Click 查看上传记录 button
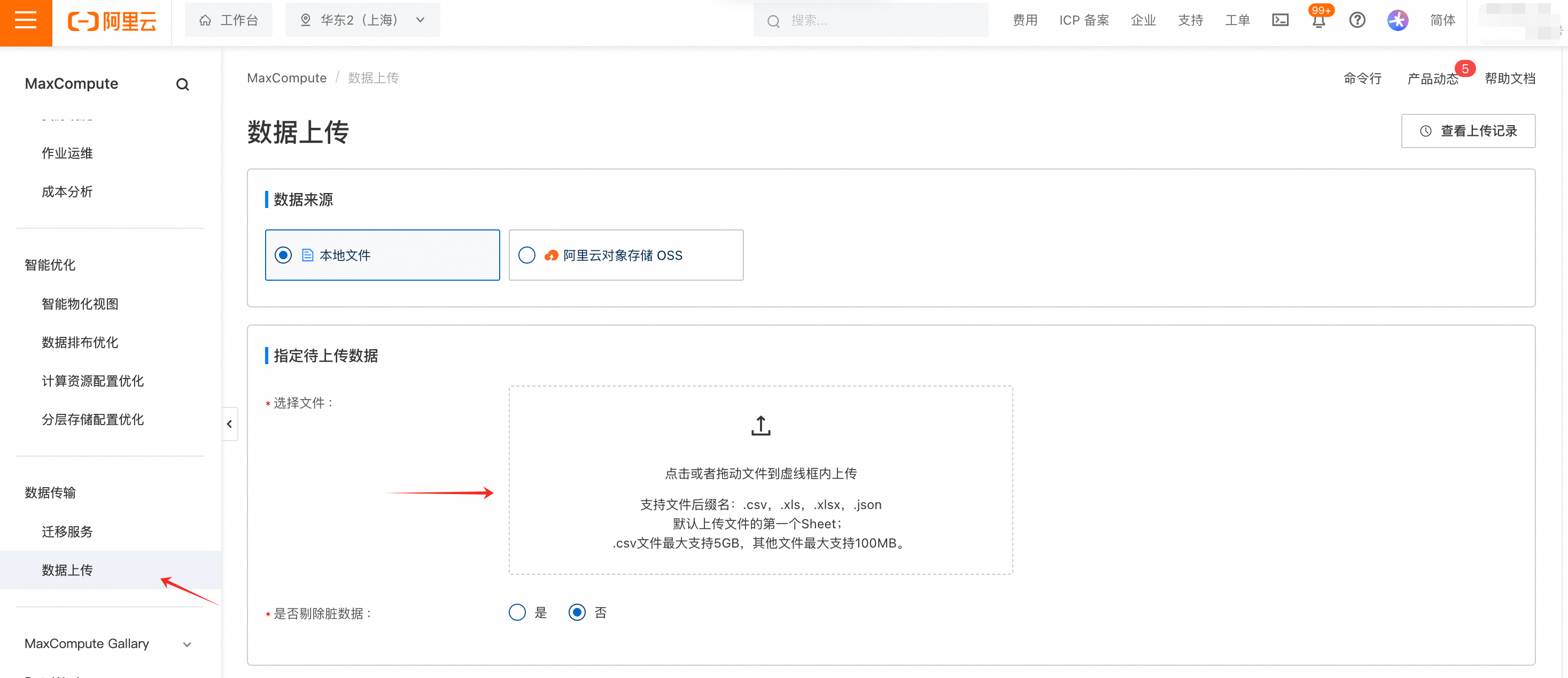 [x=1468, y=131]
